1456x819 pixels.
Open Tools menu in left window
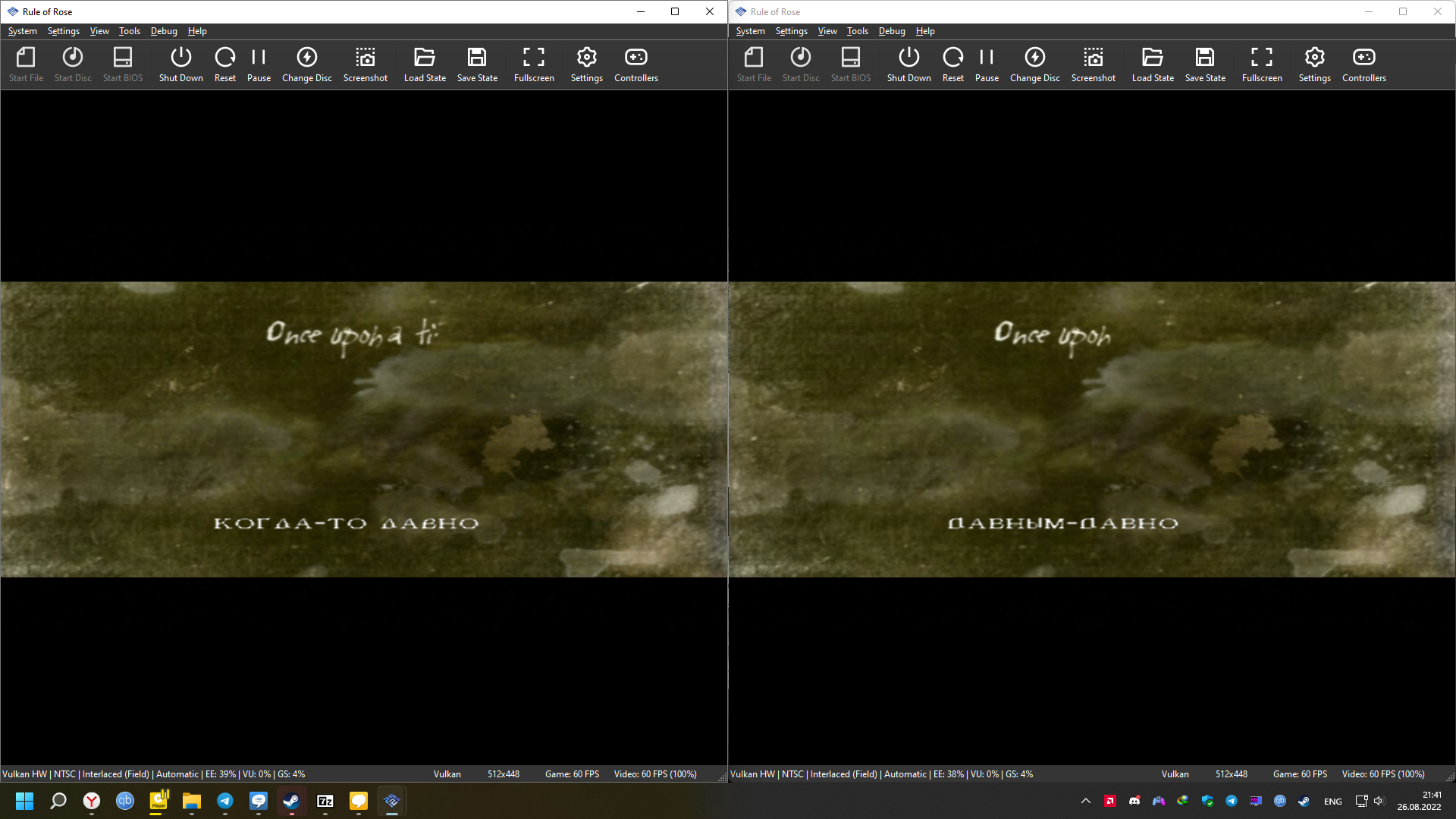click(130, 31)
